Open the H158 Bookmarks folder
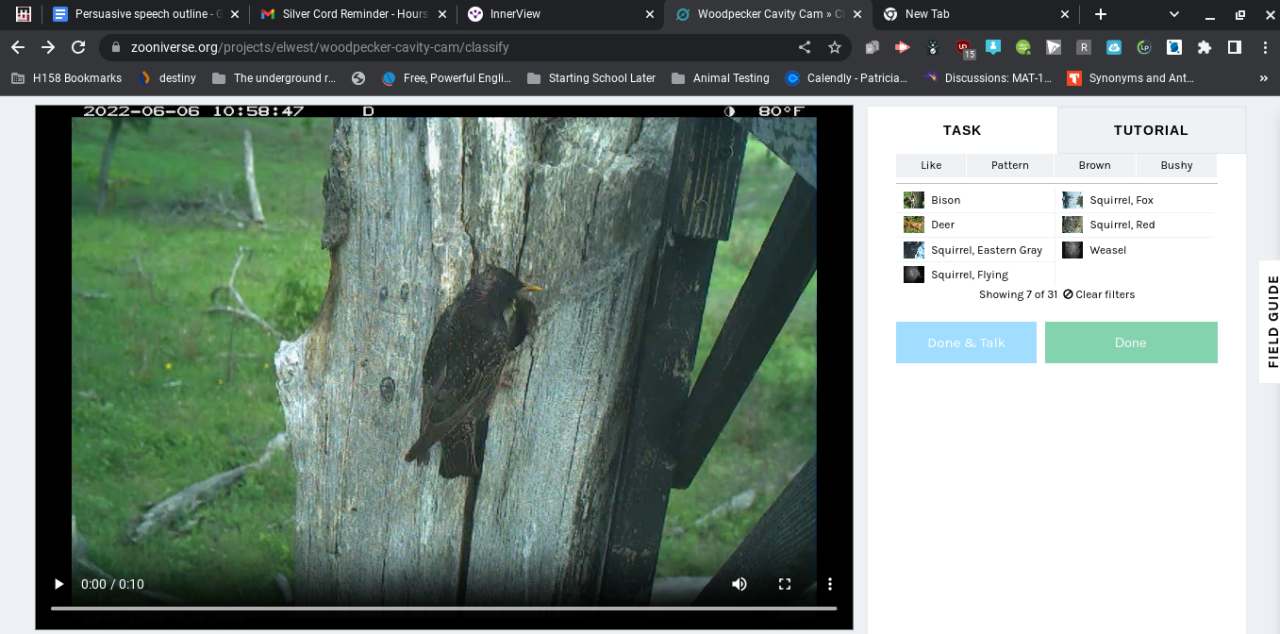This screenshot has width=1280, height=634. (x=66, y=78)
